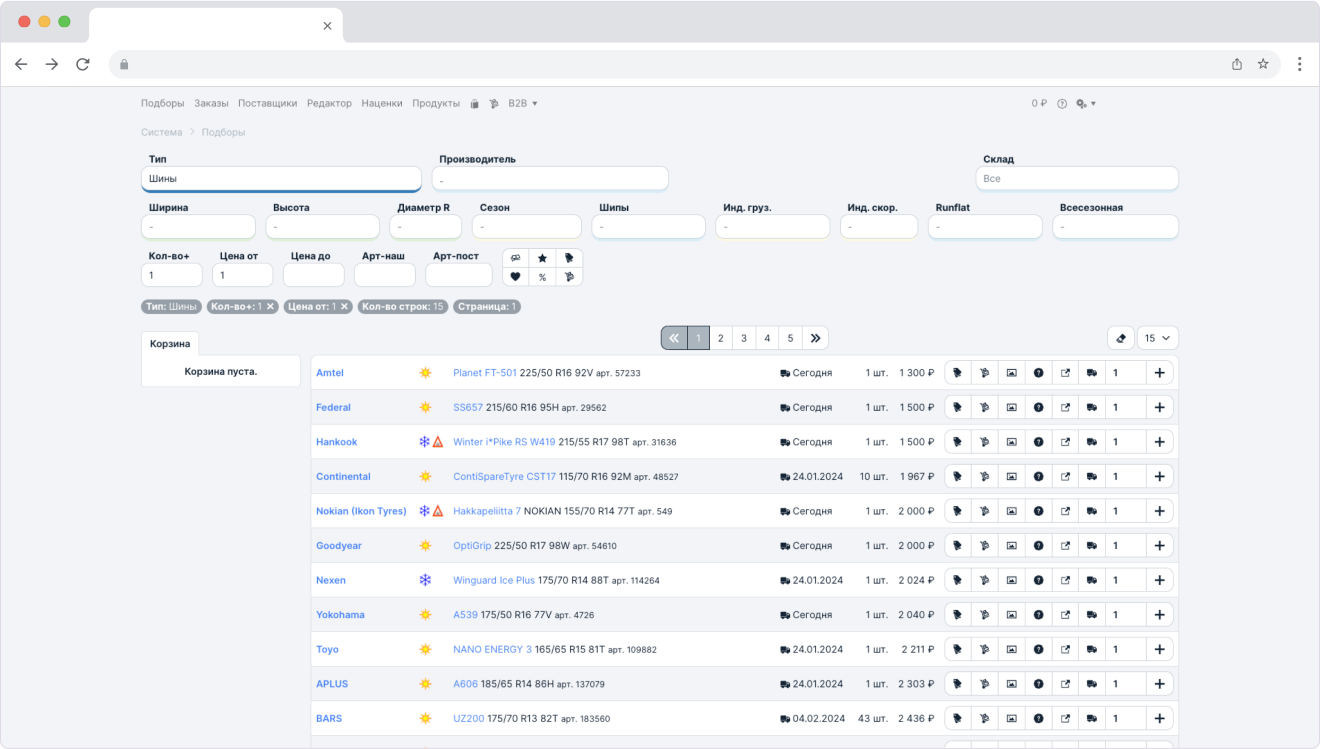
Task: Add the Nokian tire with plus button
Action: pyautogui.click(x=1160, y=511)
